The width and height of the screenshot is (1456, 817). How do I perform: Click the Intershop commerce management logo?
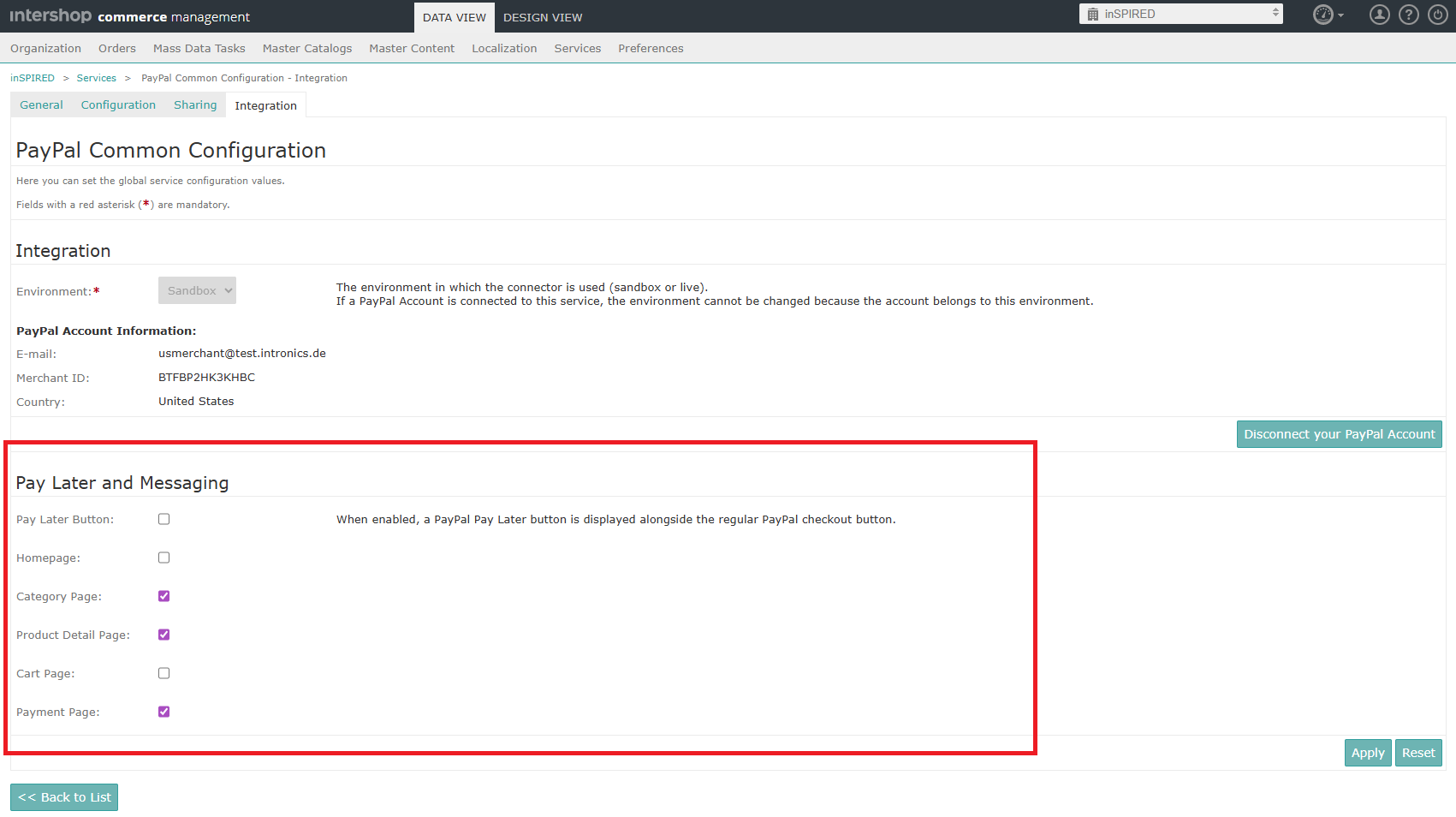click(x=129, y=16)
